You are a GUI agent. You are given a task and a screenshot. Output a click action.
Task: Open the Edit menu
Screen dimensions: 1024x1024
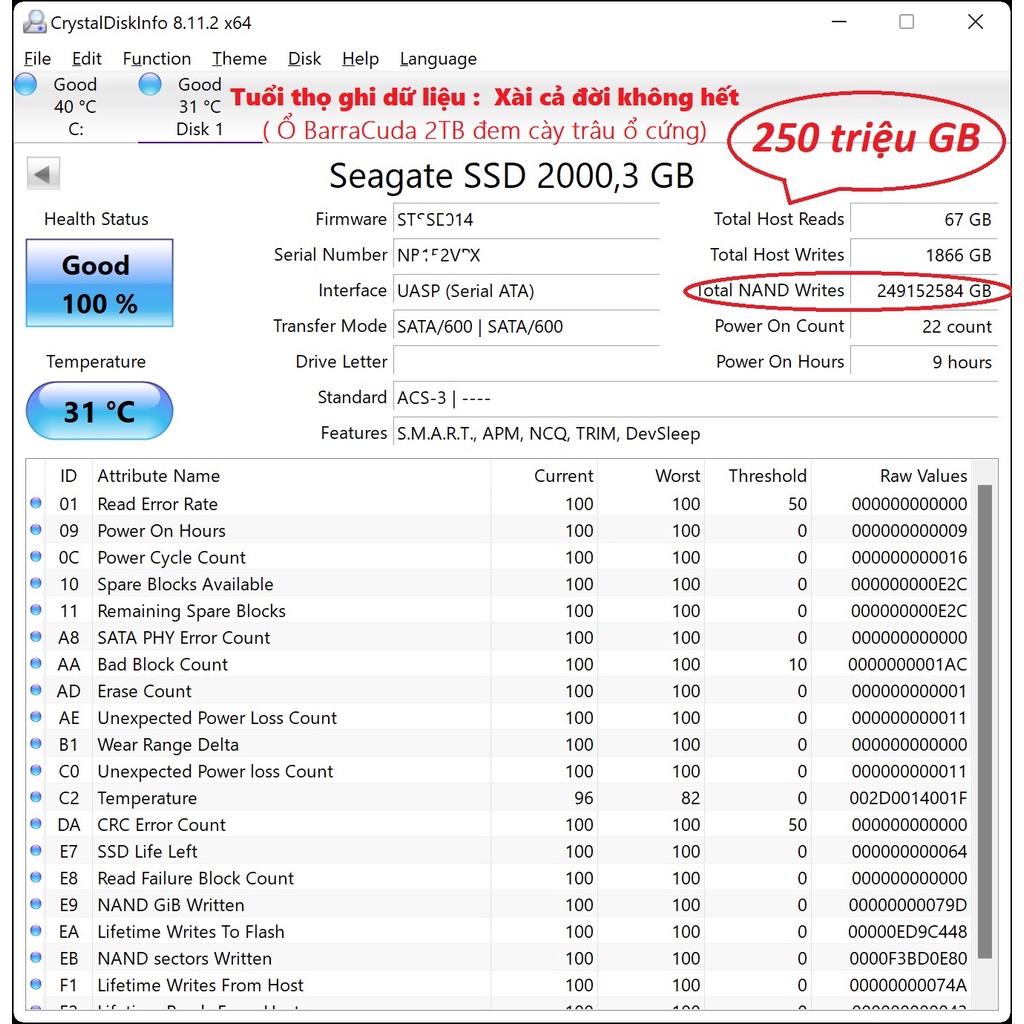click(87, 59)
